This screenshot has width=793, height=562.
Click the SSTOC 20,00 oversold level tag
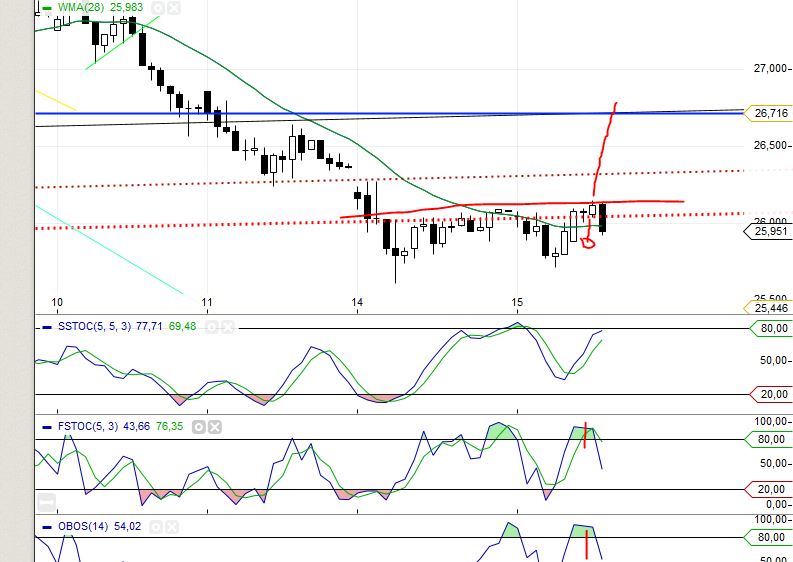pos(771,395)
